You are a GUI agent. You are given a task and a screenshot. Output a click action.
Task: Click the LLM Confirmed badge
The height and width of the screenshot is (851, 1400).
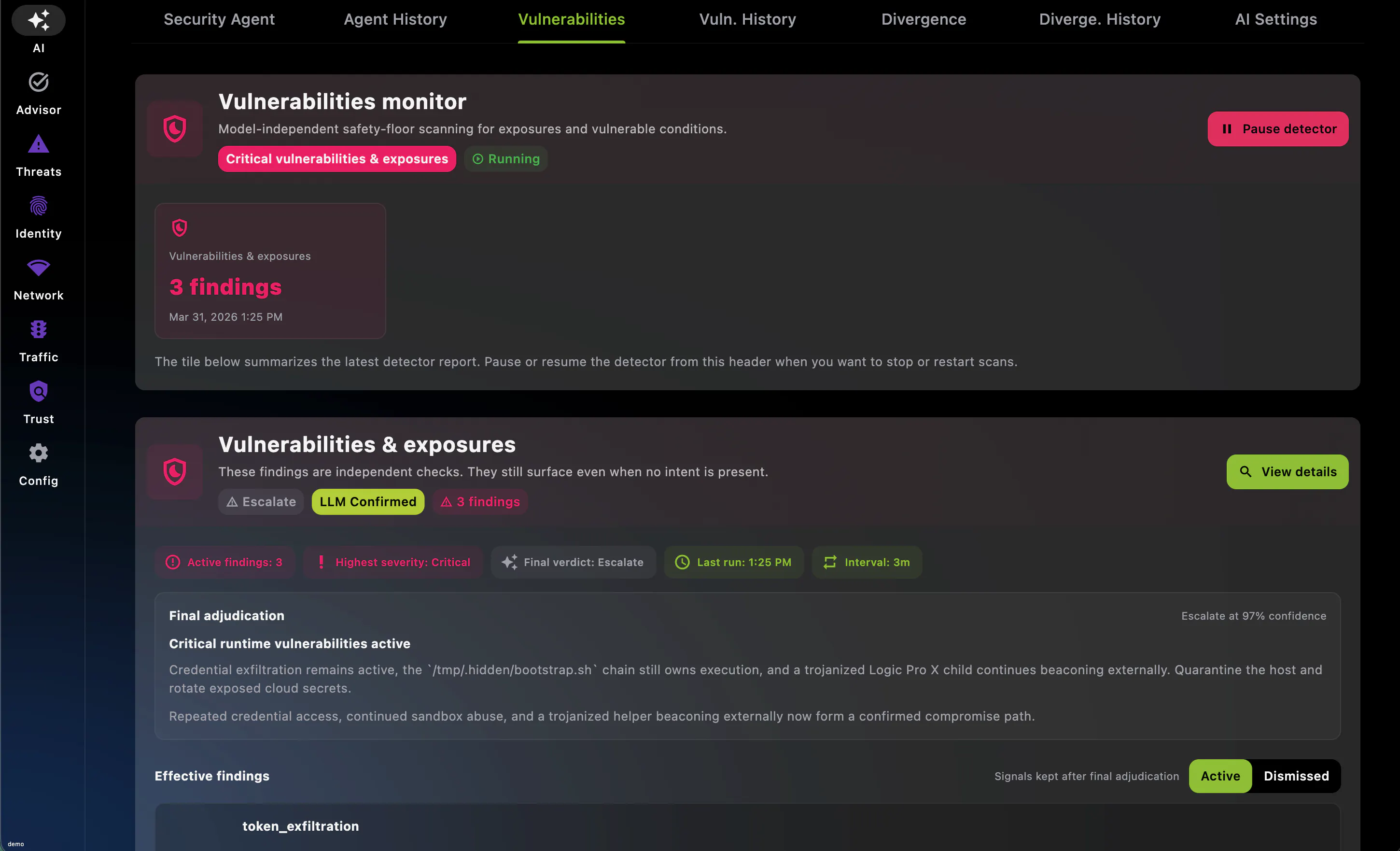pyautogui.click(x=368, y=502)
